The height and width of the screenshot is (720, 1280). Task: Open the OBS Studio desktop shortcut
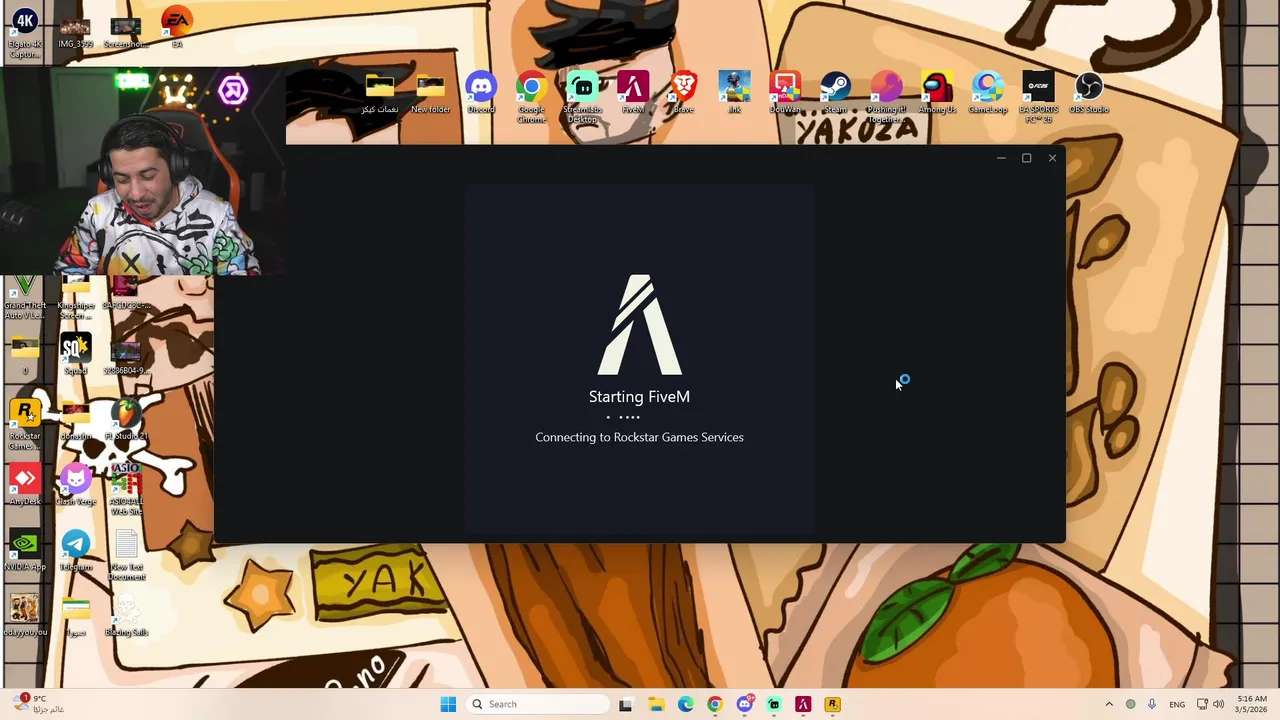point(1089,93)
